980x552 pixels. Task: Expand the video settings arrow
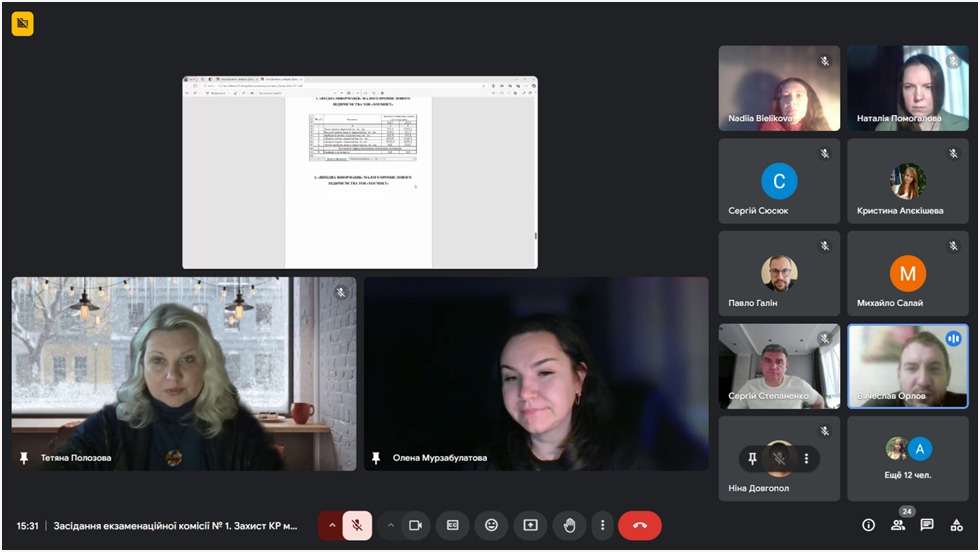[x=391, y=525]
